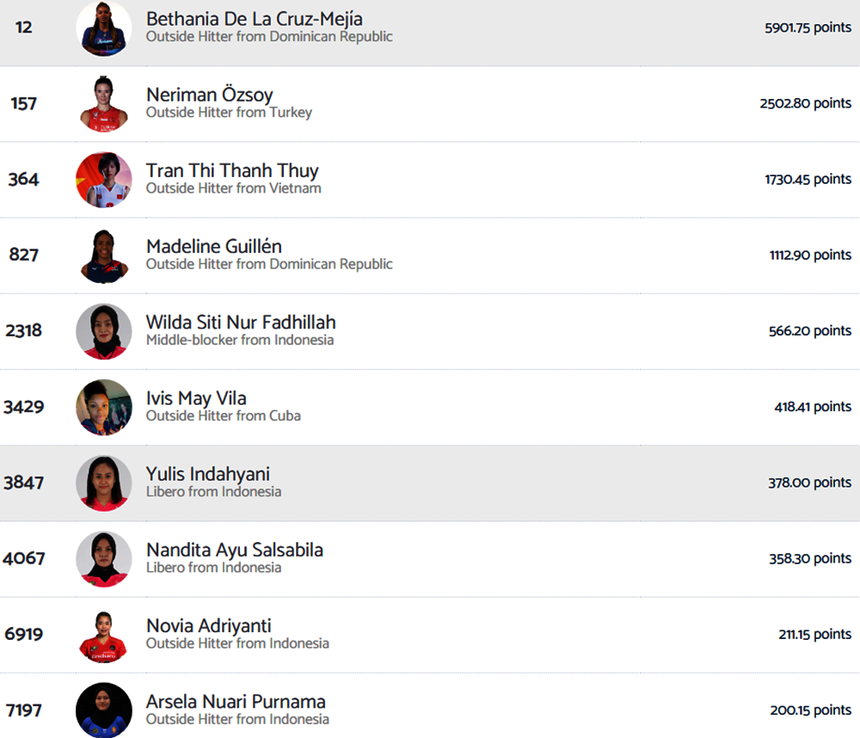
Task: Click Tran Thi Thanh Thuy's profile photo
Action: click(104, 180)
